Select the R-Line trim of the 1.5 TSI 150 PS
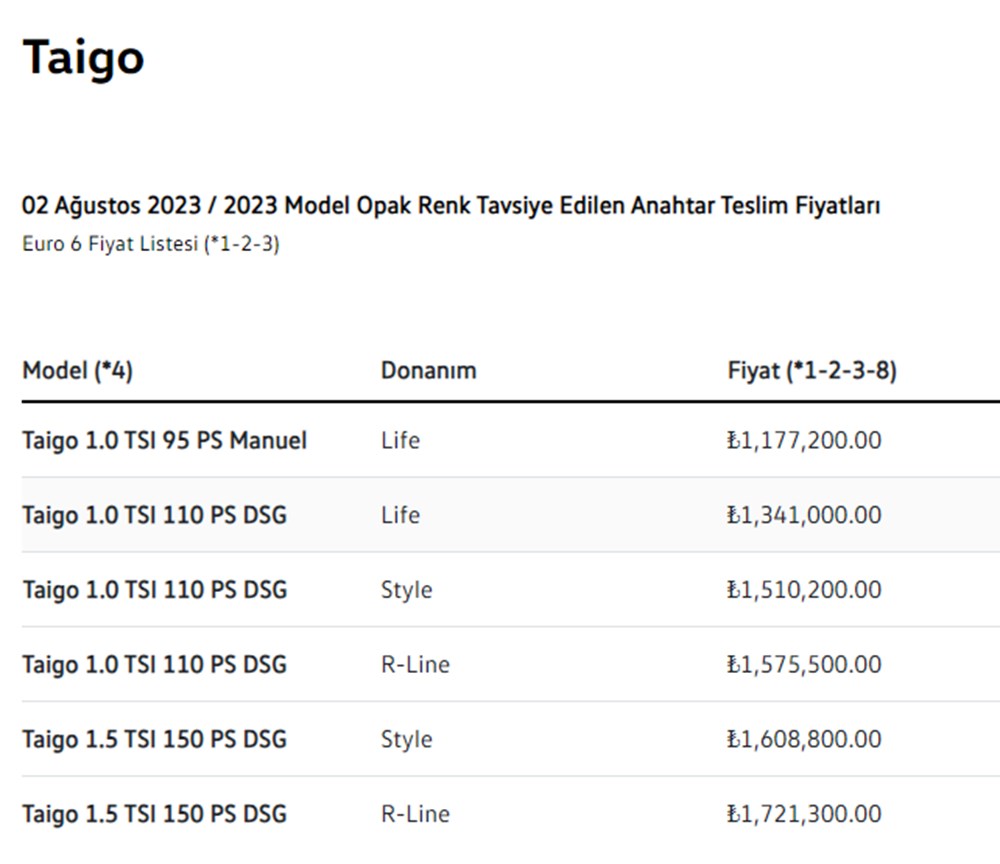The height and width of the screenshot is (864, 1000). coord(415,814)
